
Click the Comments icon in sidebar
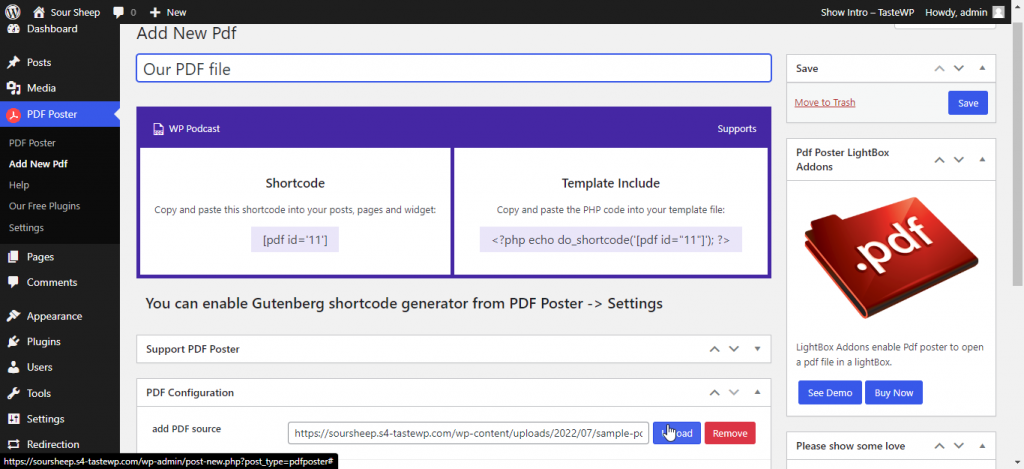pos(13,283)
